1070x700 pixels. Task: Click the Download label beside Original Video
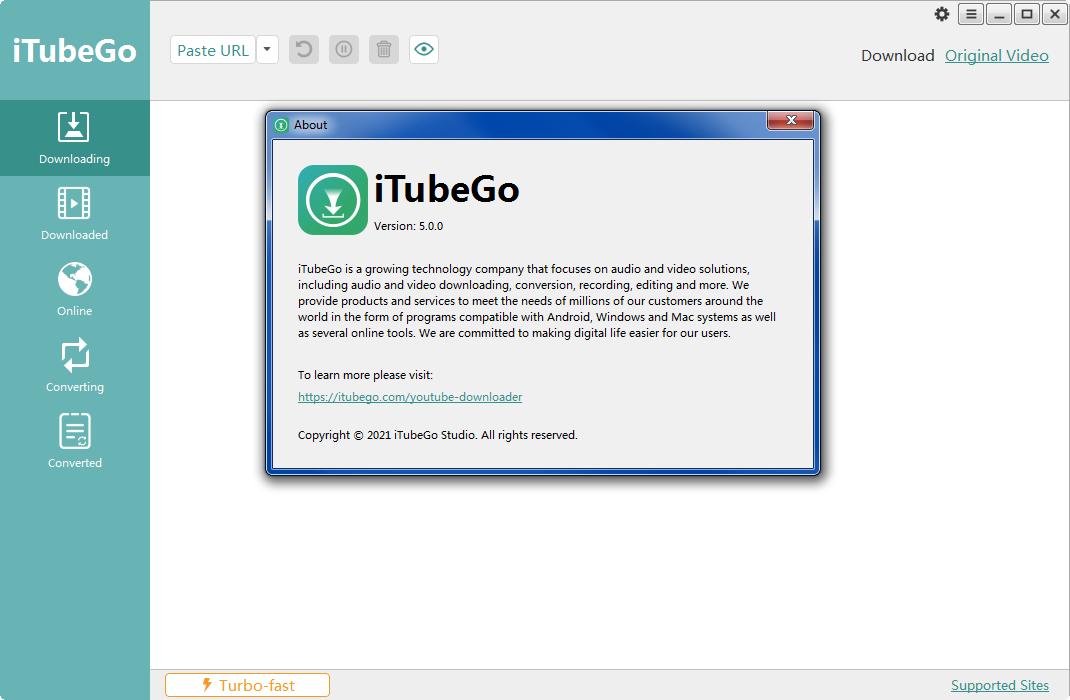[x=897, y=56]
